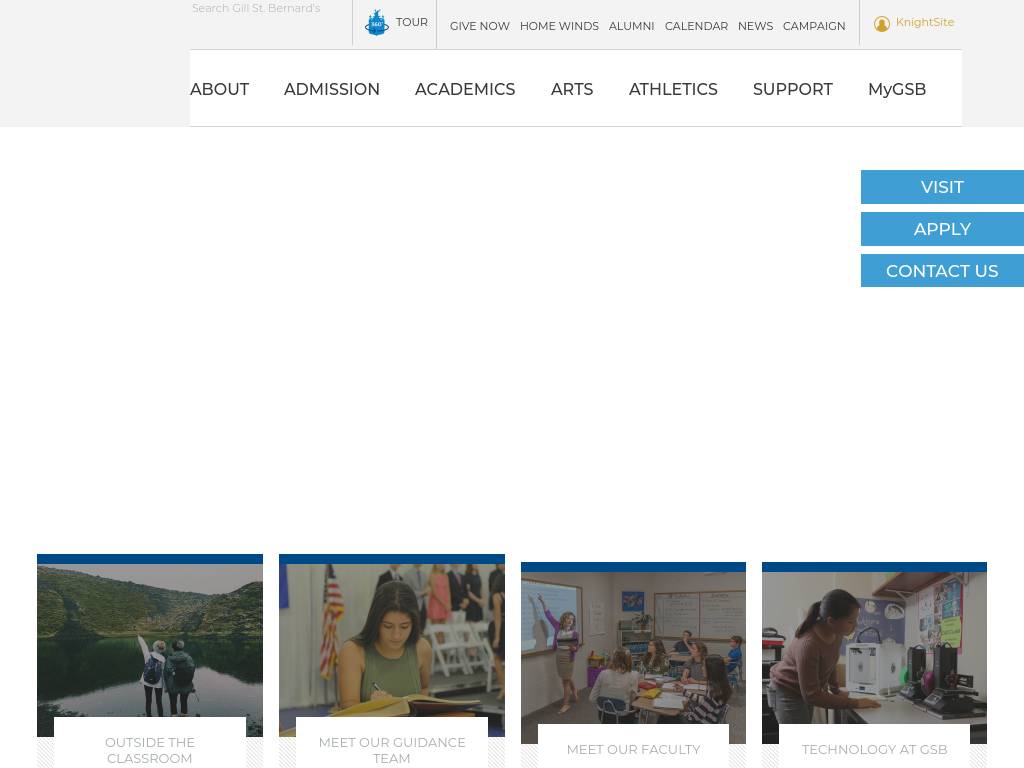The image size is (1024, 768).
Task: Open the About menu
Action: [x=219, y=89]
